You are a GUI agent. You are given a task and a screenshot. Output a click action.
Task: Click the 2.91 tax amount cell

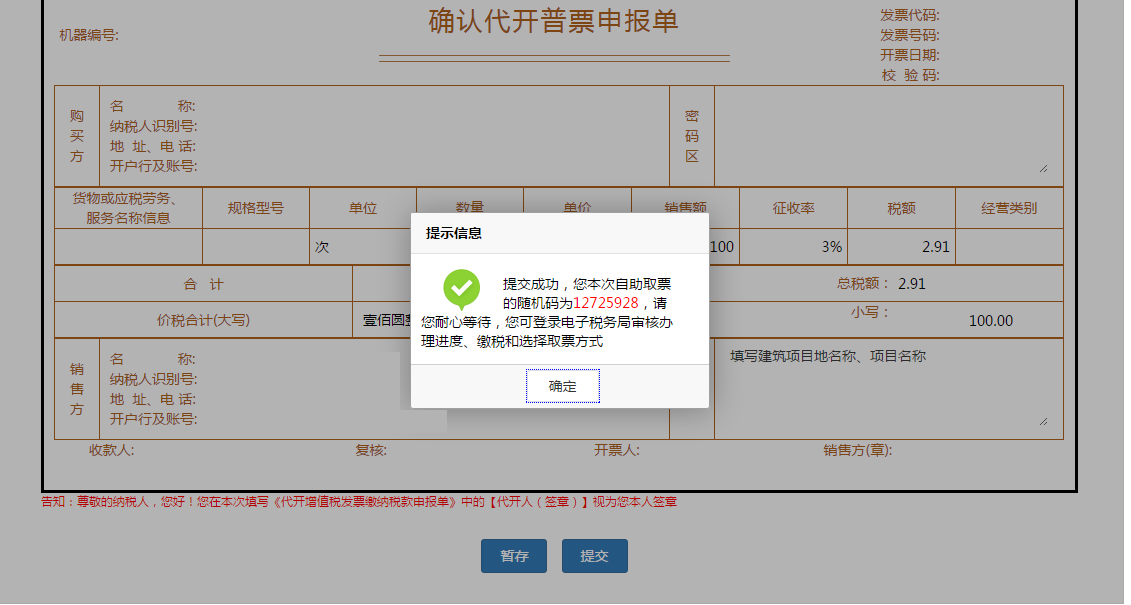click(902, 247)
